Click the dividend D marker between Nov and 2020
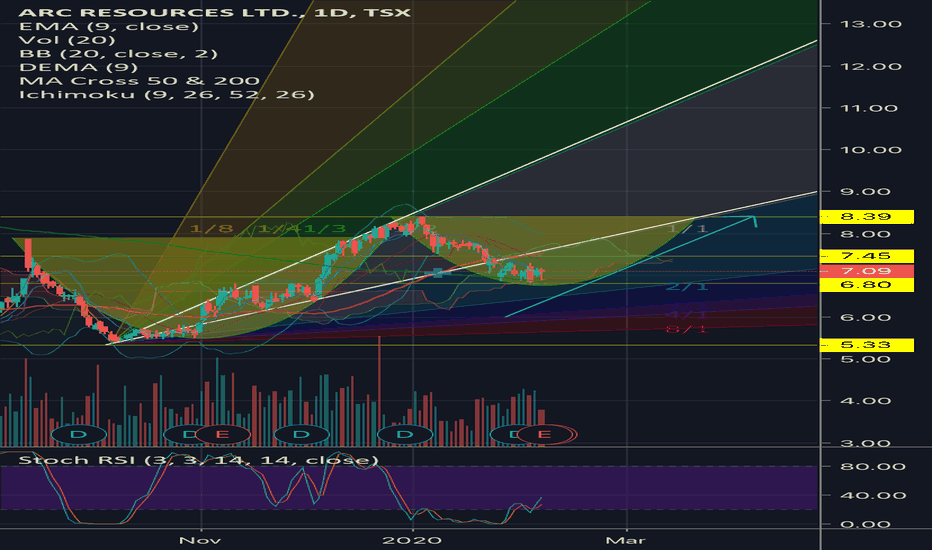The width and height of the screenshot is (932, 550). coord(301,435)
